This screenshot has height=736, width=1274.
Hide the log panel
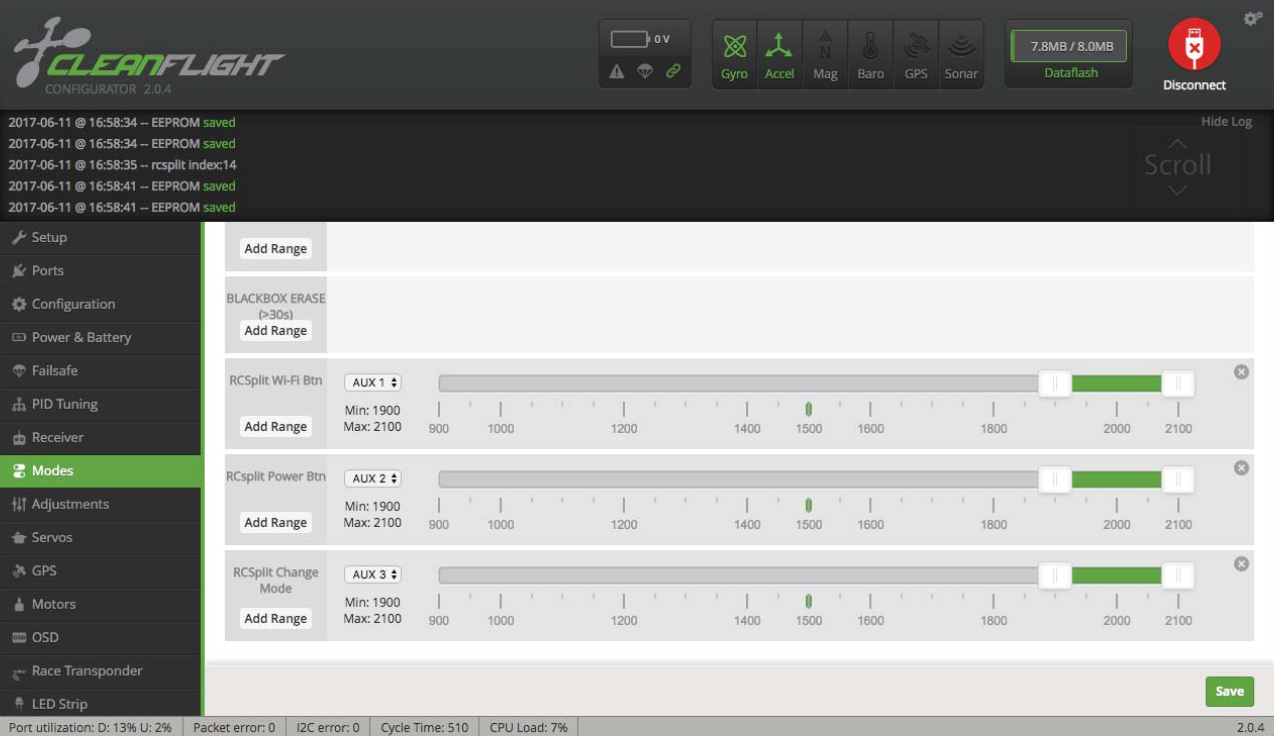coord(1226,122)
